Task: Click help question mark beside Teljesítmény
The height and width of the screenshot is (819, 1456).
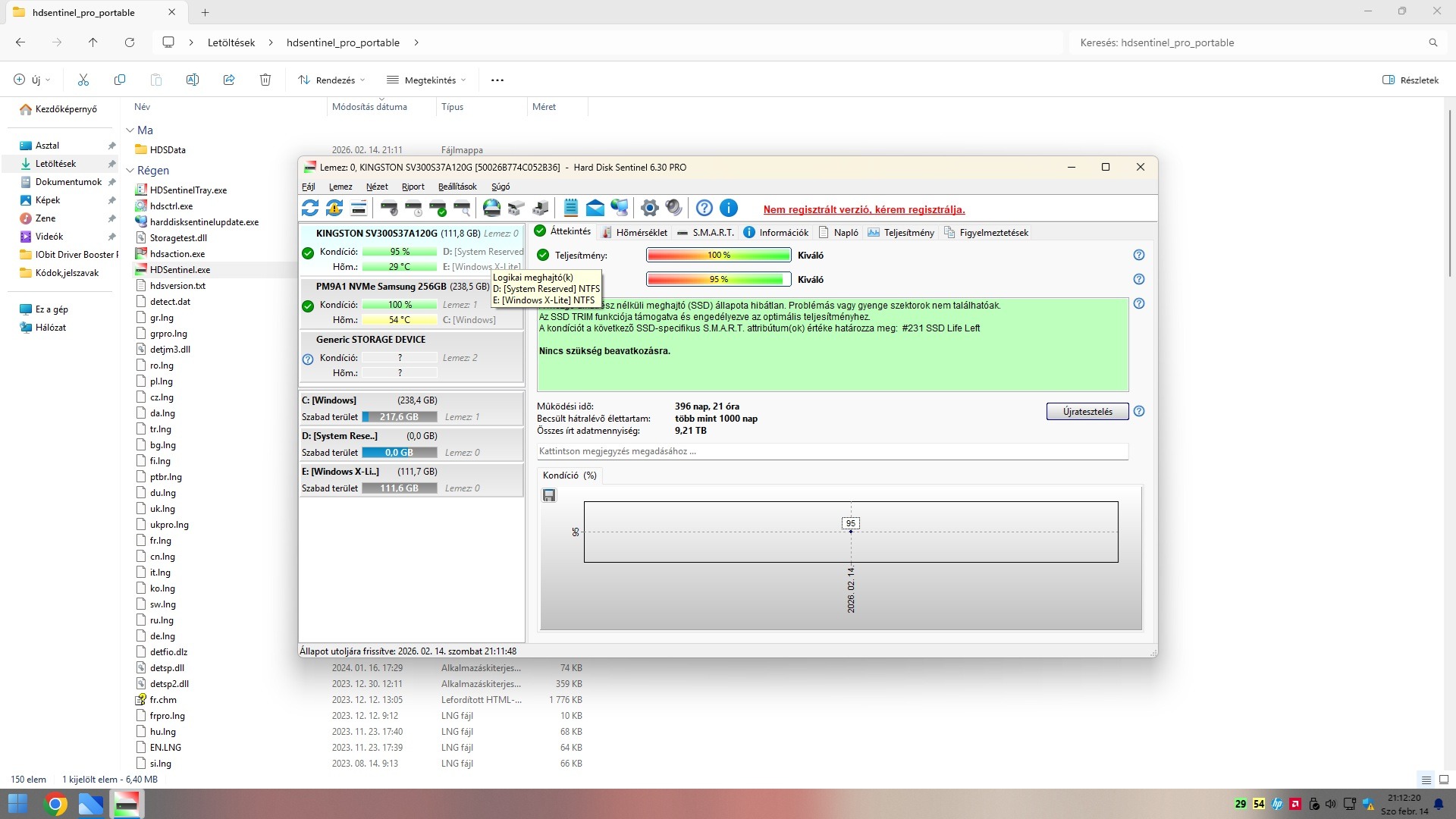Action: coord(1138,256)
